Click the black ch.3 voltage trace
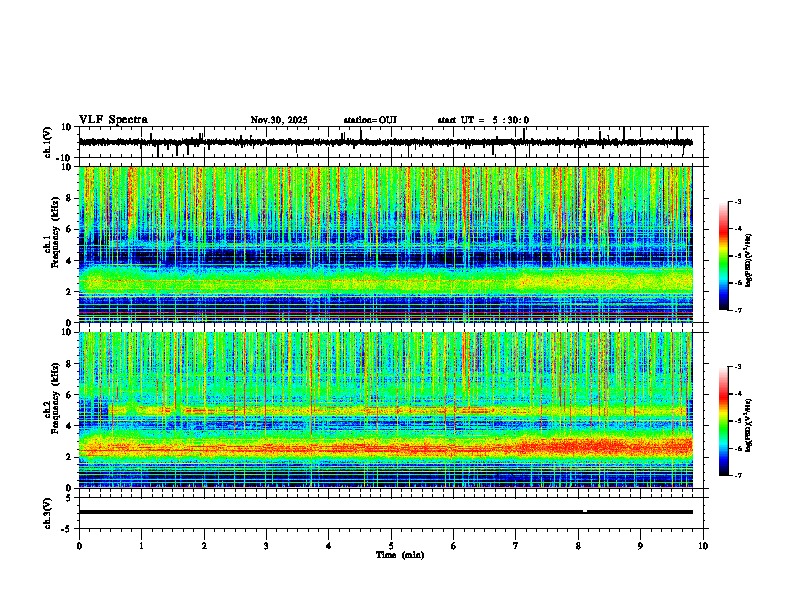 (385, 512)
